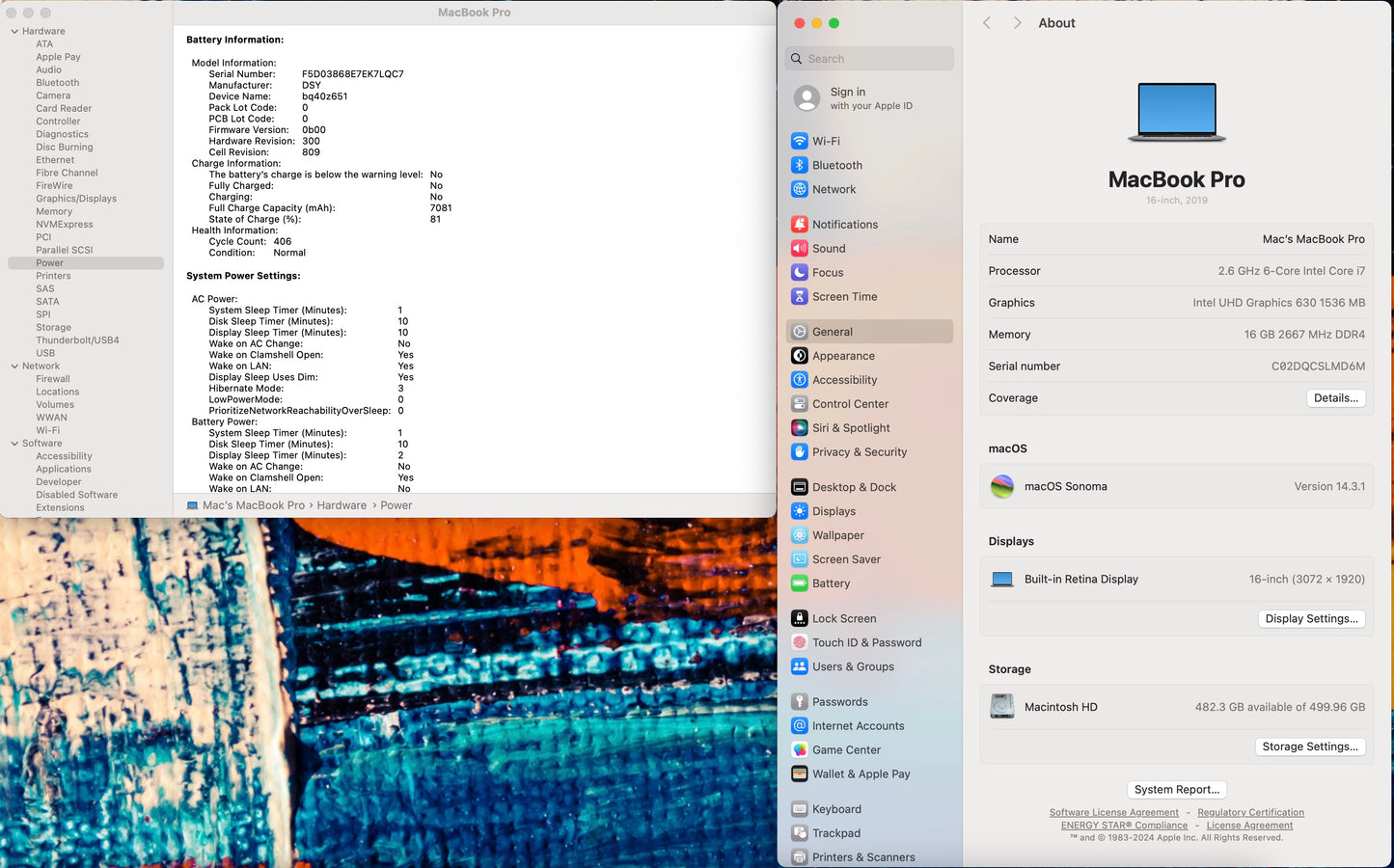Screen dimensions: 1394x868
Task: Collapse the Software tree section
Action: [14, 444]
